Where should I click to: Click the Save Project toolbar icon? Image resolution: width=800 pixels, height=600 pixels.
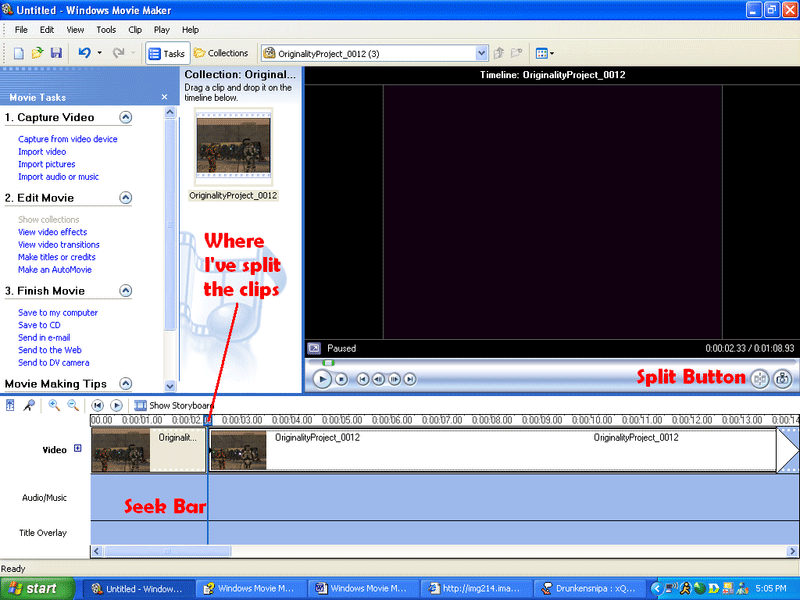point(56,53)
